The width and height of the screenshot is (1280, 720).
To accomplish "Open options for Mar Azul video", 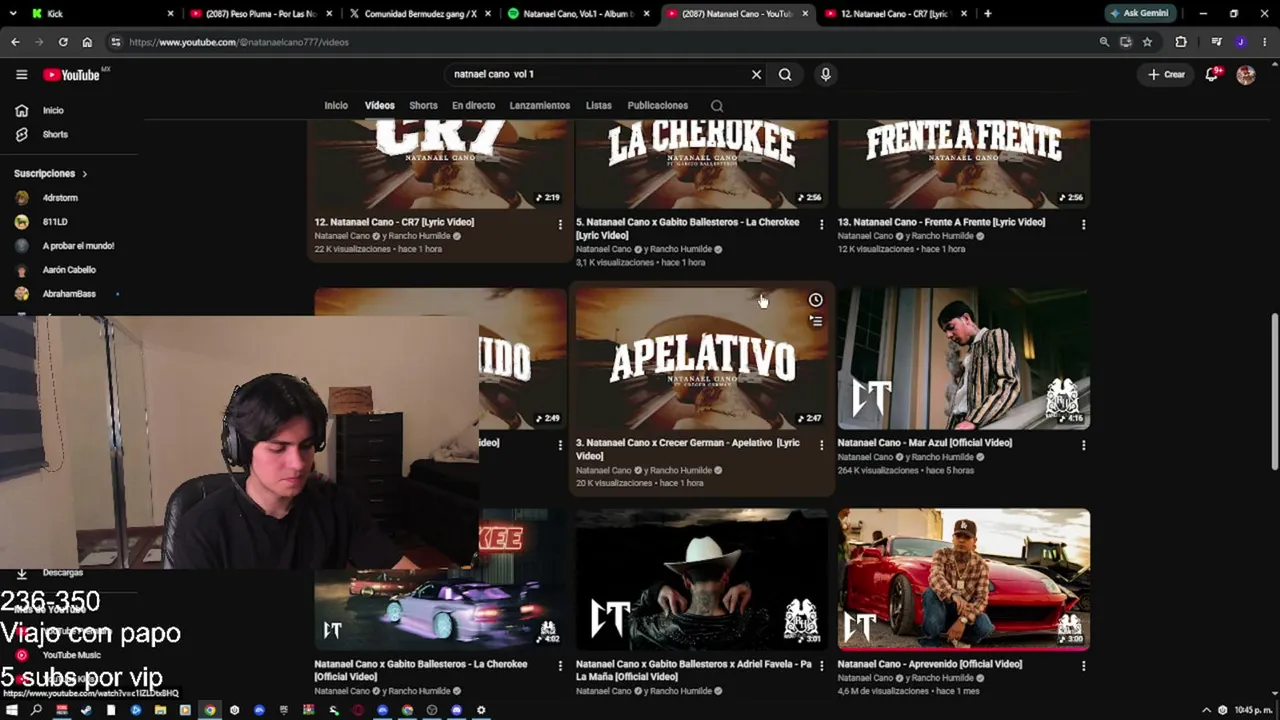I will point(1083,445).
